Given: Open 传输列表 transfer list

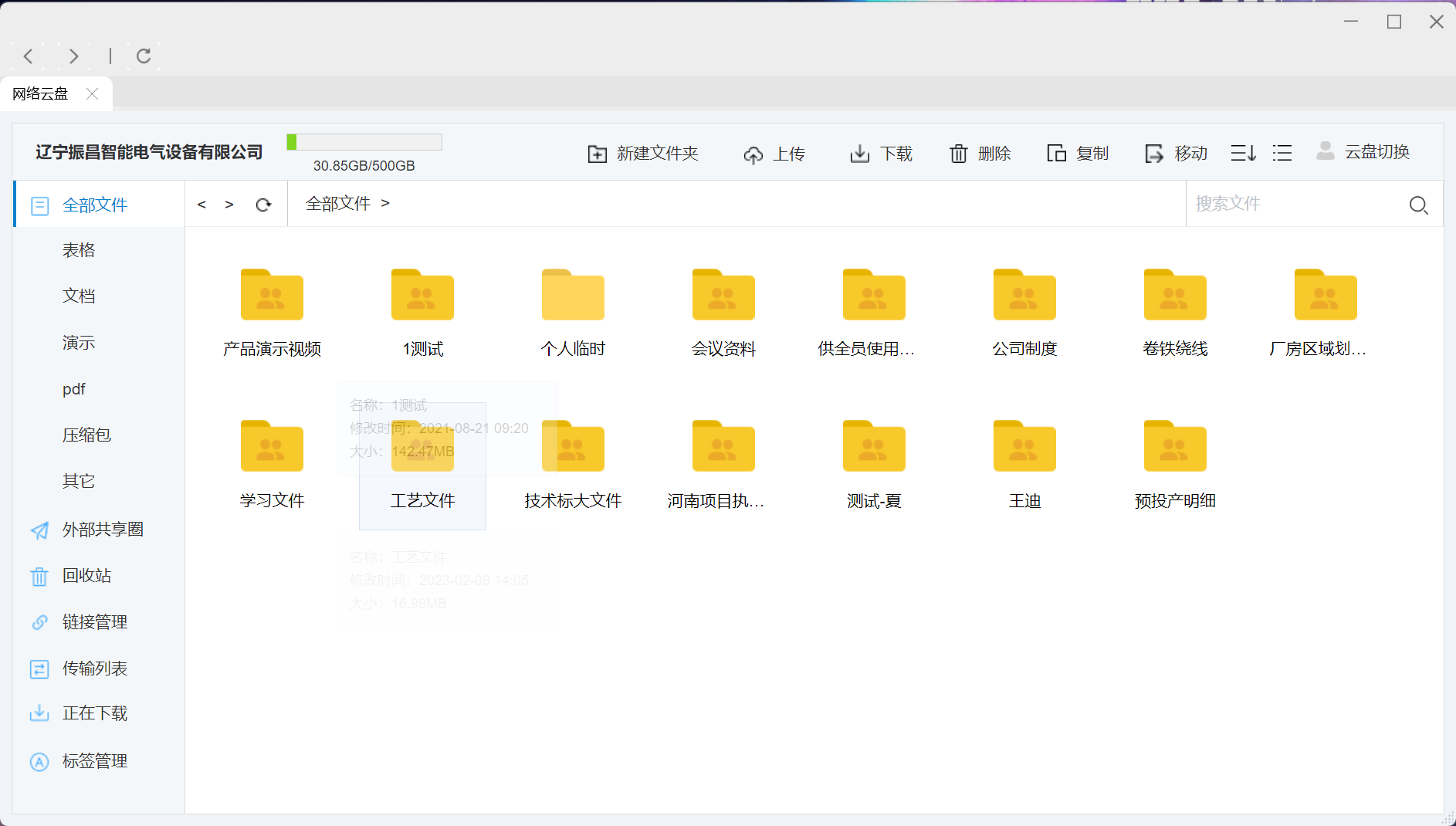Looking at the screenshot, I should click(x=94, y=669).
